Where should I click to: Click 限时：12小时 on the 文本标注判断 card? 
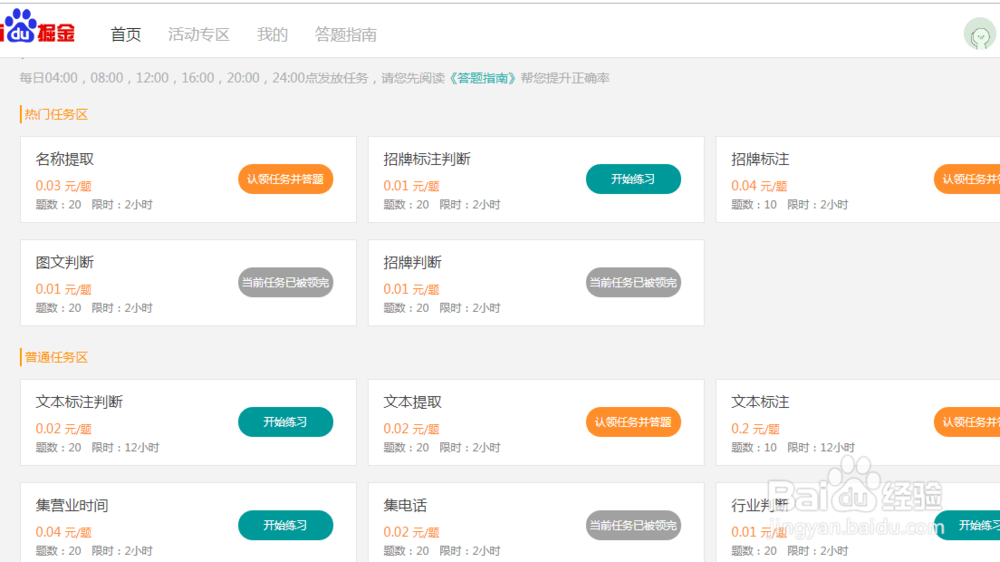click(x=126, y=448)
